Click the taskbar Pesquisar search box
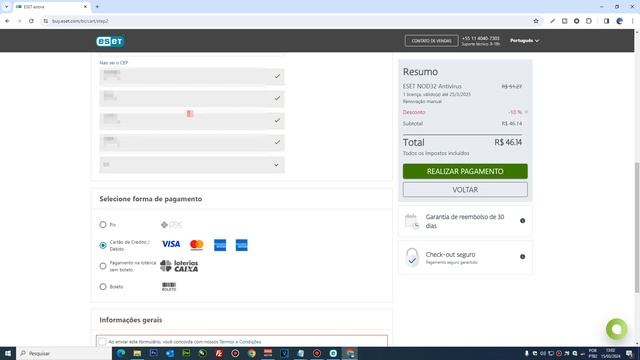The height and width of the screenshot is (360, 640). [64, 353]
